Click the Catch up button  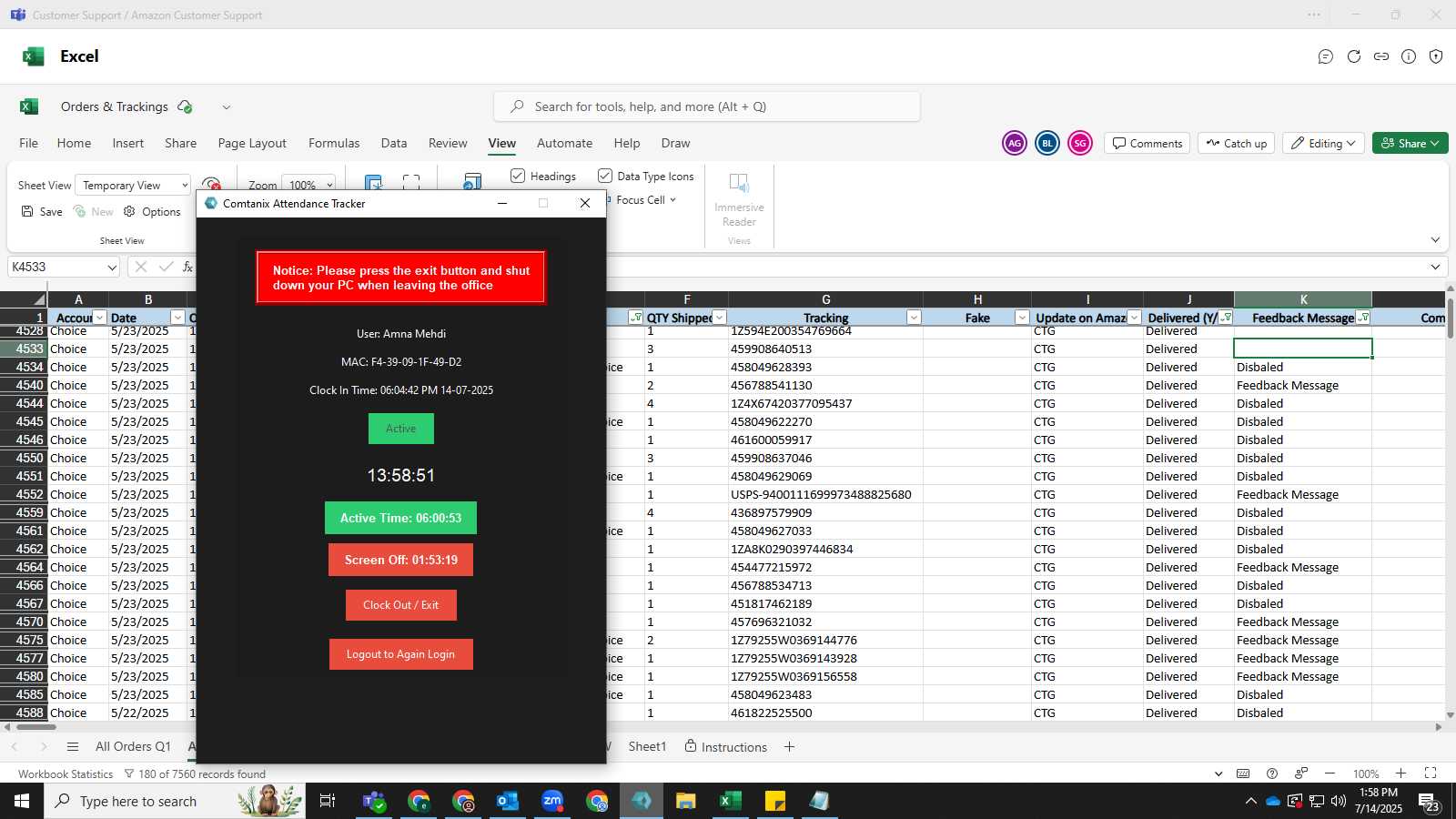click(x=1236, y=143)
